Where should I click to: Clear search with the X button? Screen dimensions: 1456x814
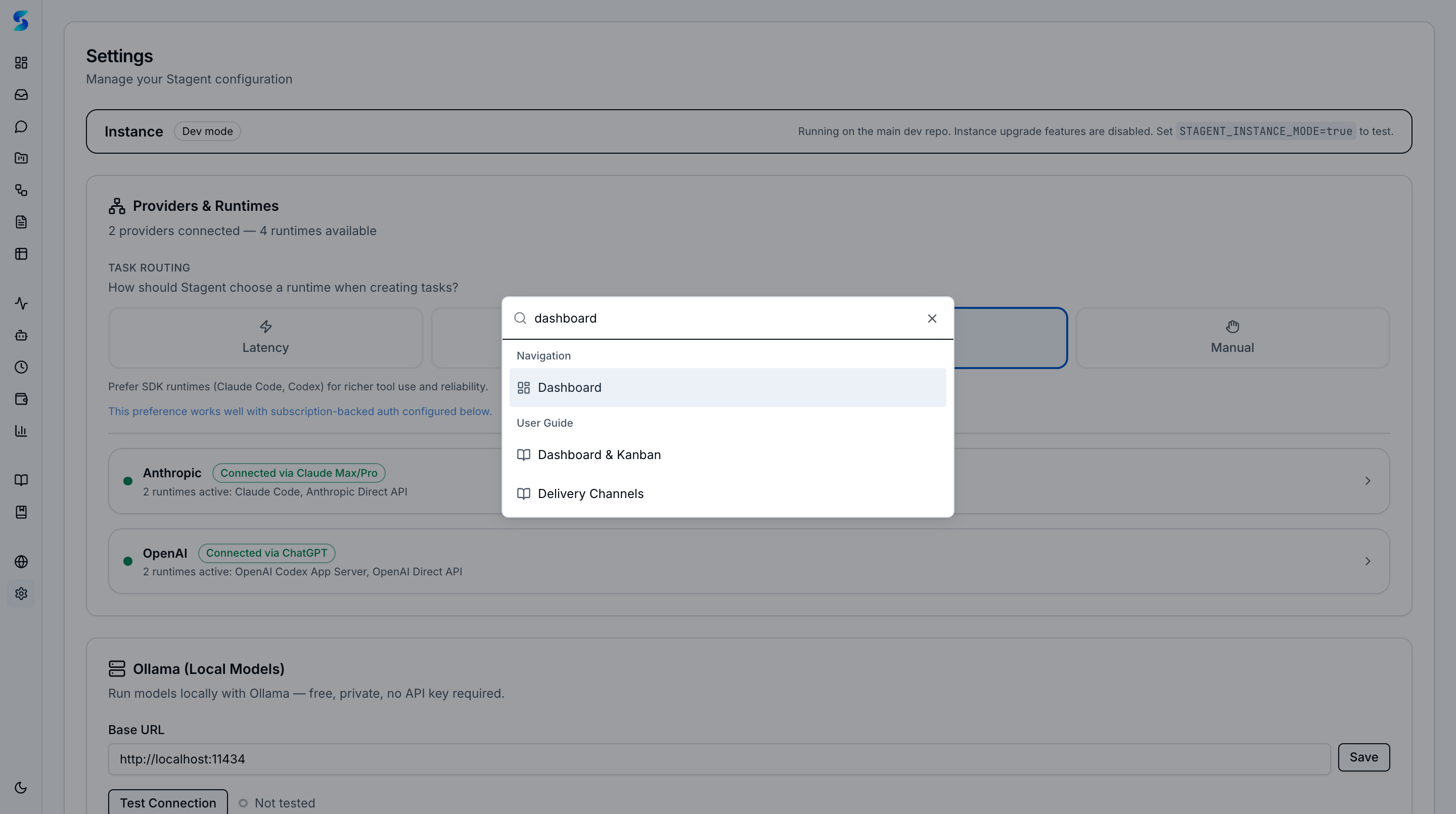pyautogui.click(x=931, y=319)
